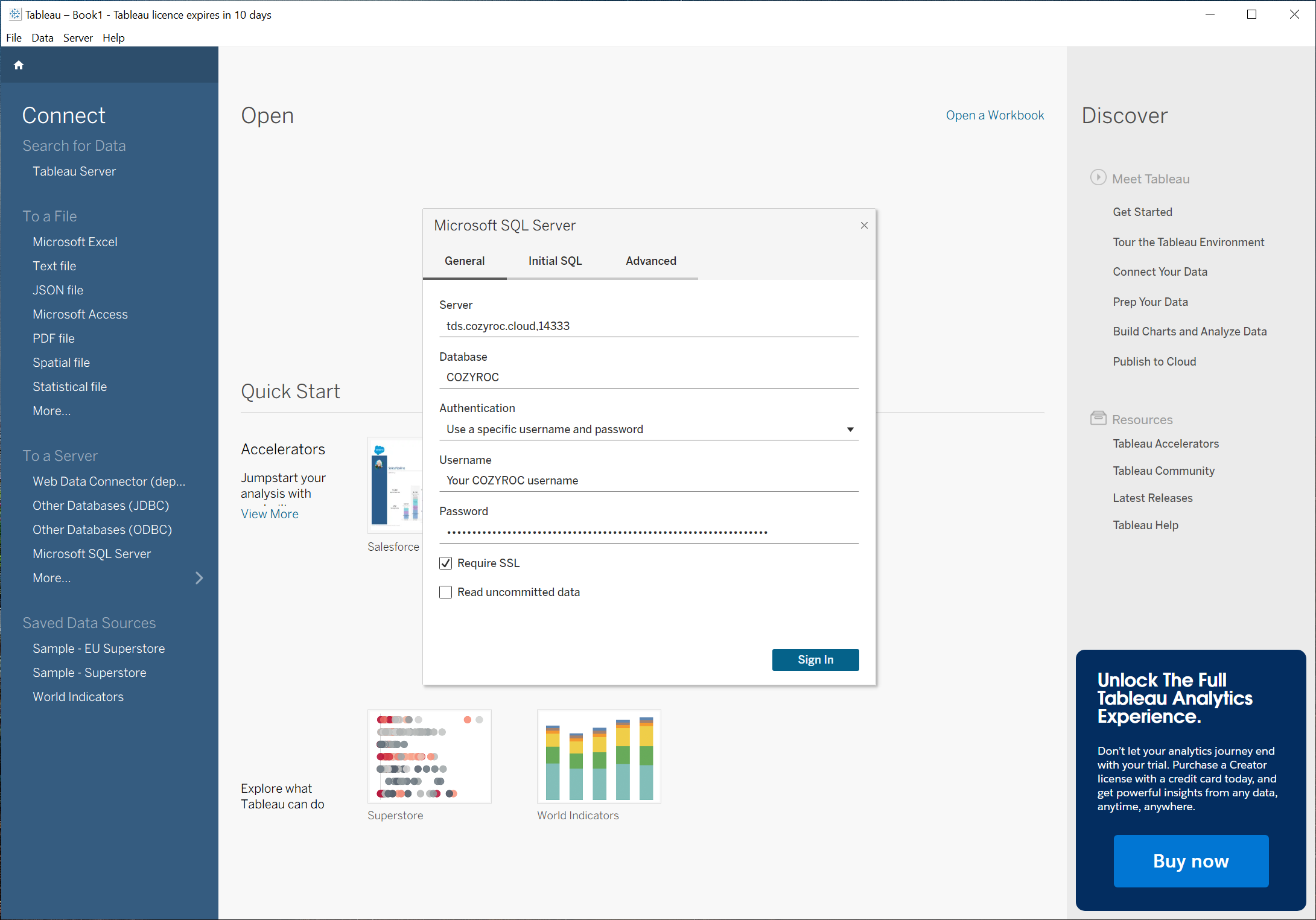Click the Buy now button
Viewport: 1316px width, 920px height.
click(1190, 861)
